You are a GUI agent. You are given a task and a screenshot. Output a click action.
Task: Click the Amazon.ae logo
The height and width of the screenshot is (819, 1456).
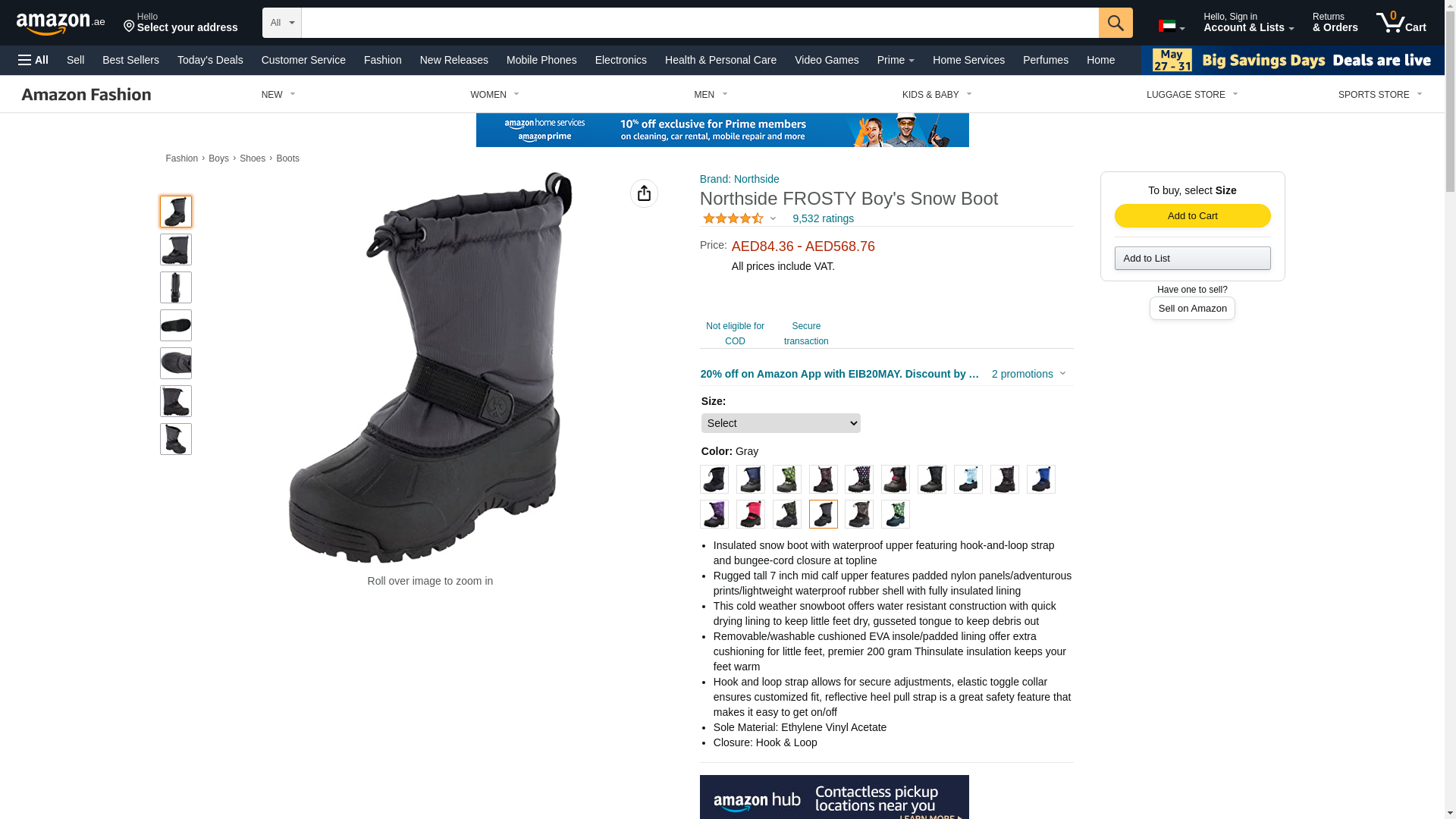(x=61, y=23)
